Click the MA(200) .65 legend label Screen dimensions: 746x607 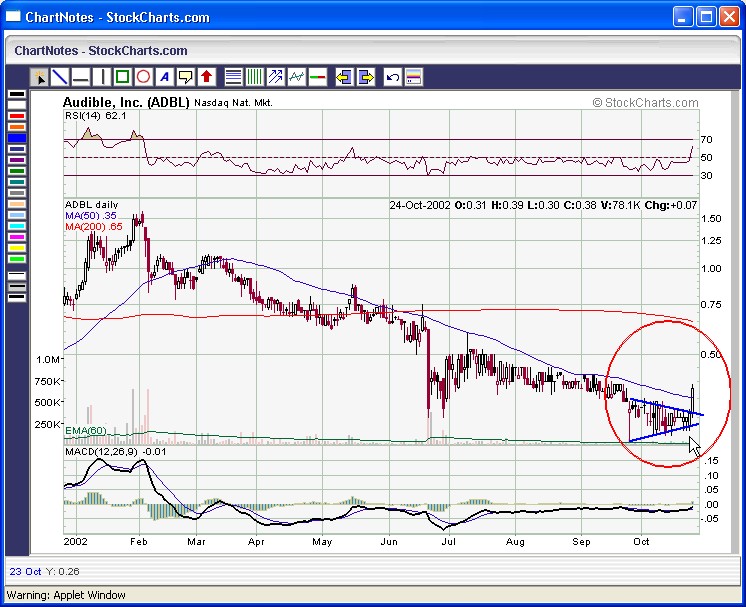pos(94,226)
